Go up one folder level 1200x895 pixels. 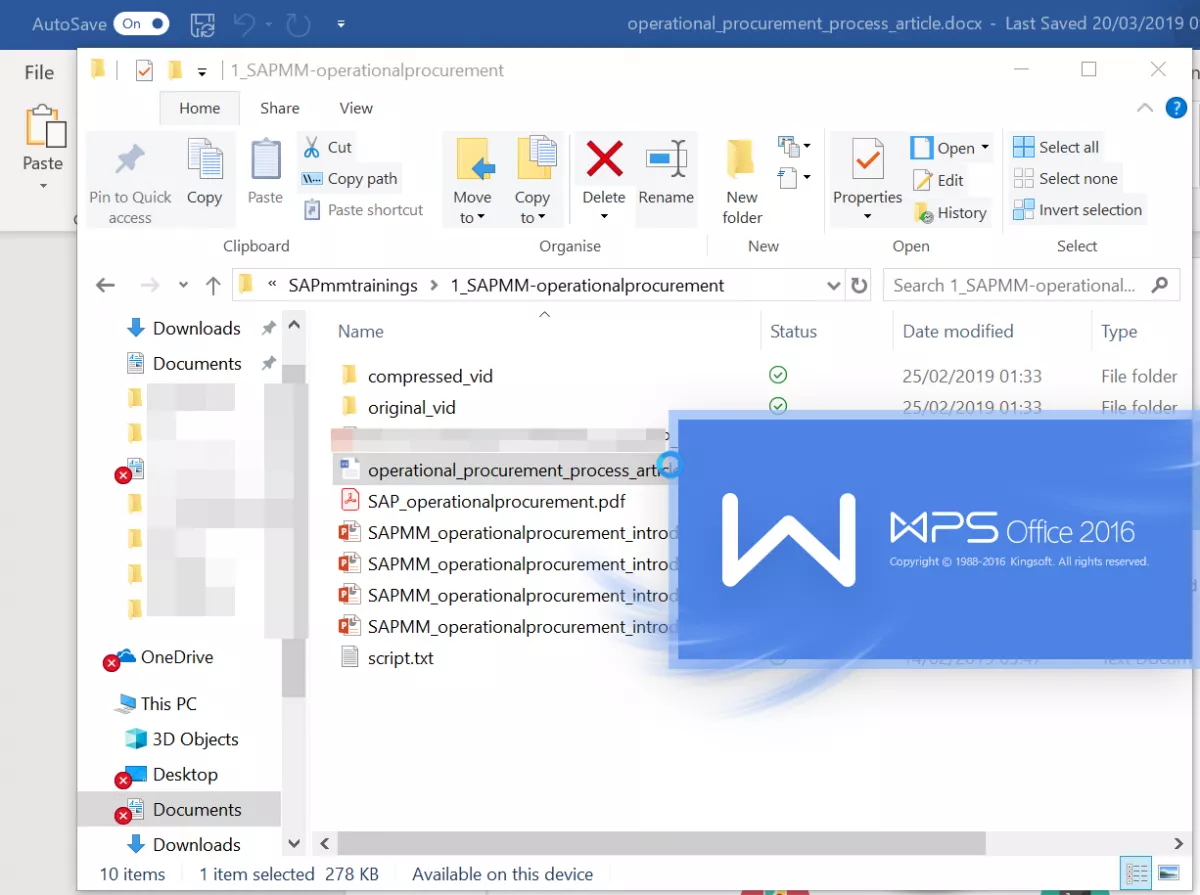point(212,285)
